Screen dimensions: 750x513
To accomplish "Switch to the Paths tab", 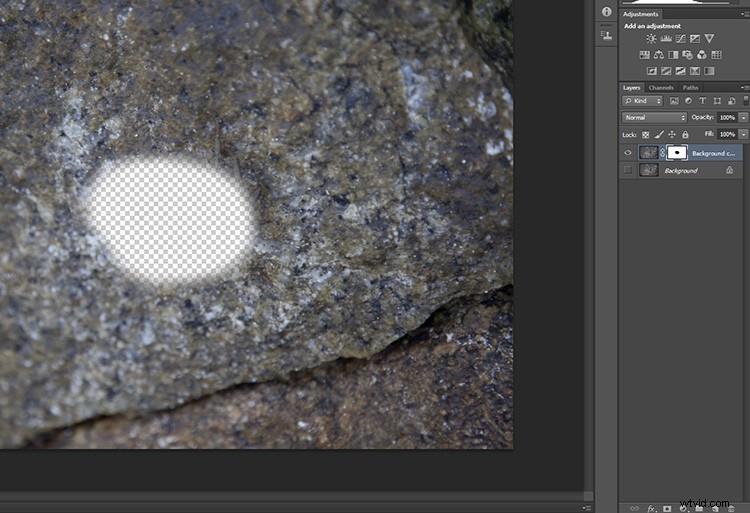I will [690, 87].
